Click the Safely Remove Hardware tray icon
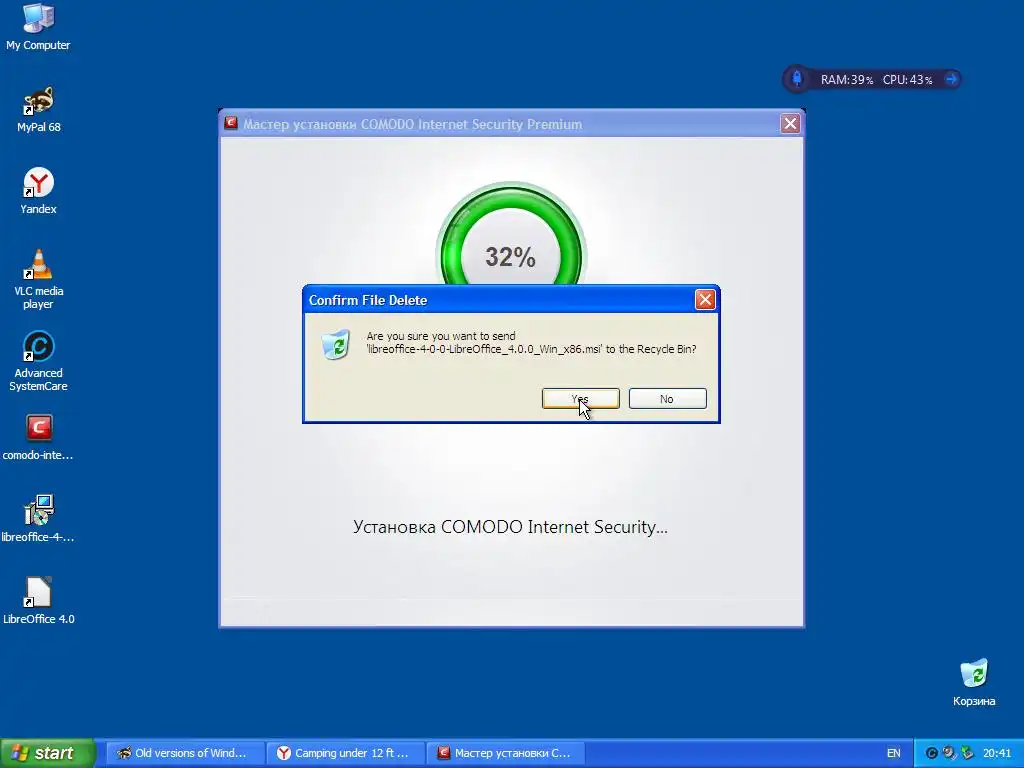Image resolution: width=1024 pixels, height=768 pixels. point(967,753)
